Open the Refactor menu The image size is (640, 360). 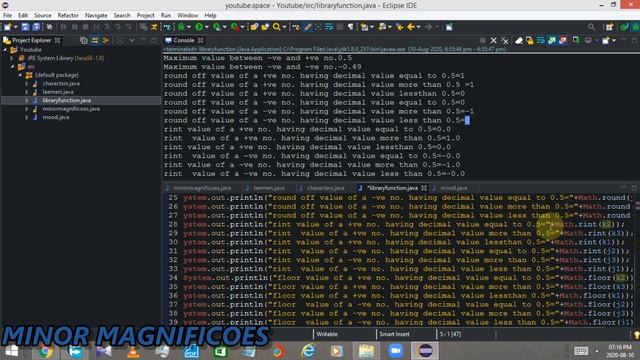[68, 16]
